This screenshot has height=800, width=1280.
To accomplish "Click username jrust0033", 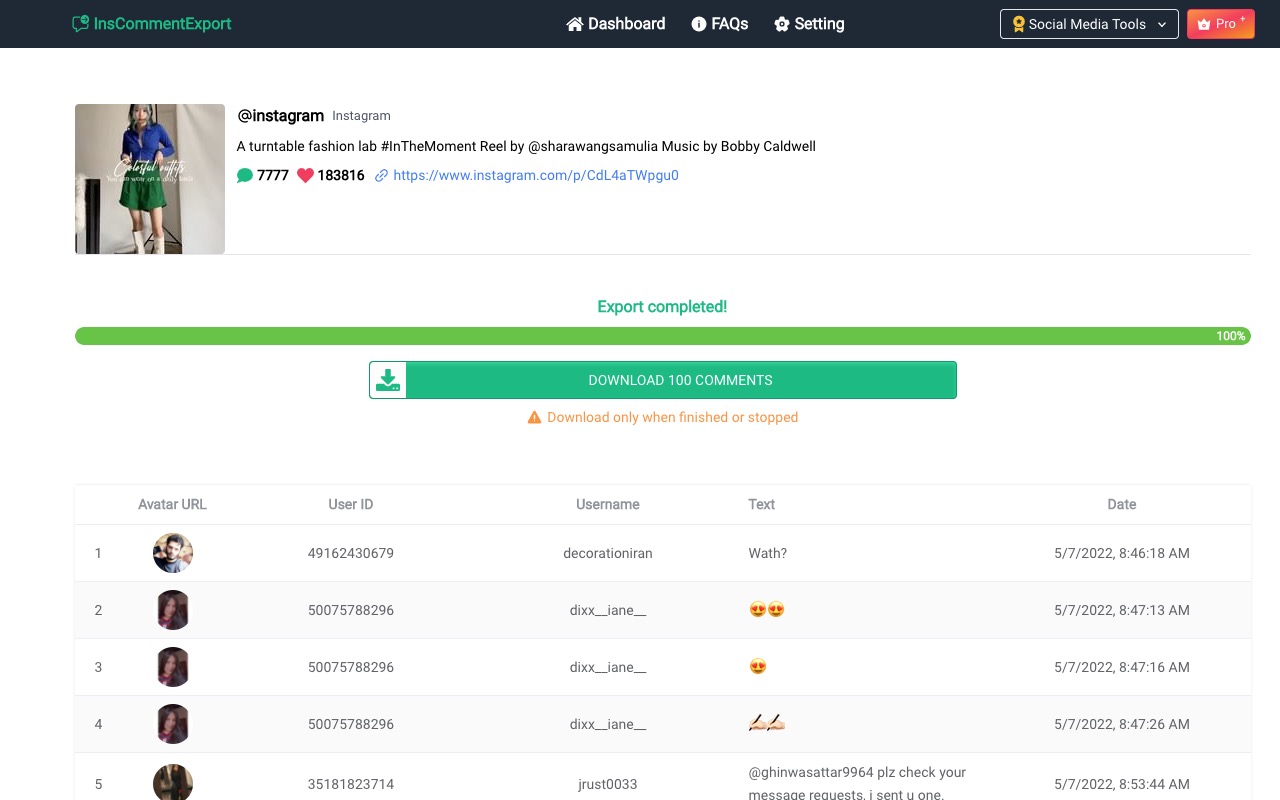I will 608,784.
